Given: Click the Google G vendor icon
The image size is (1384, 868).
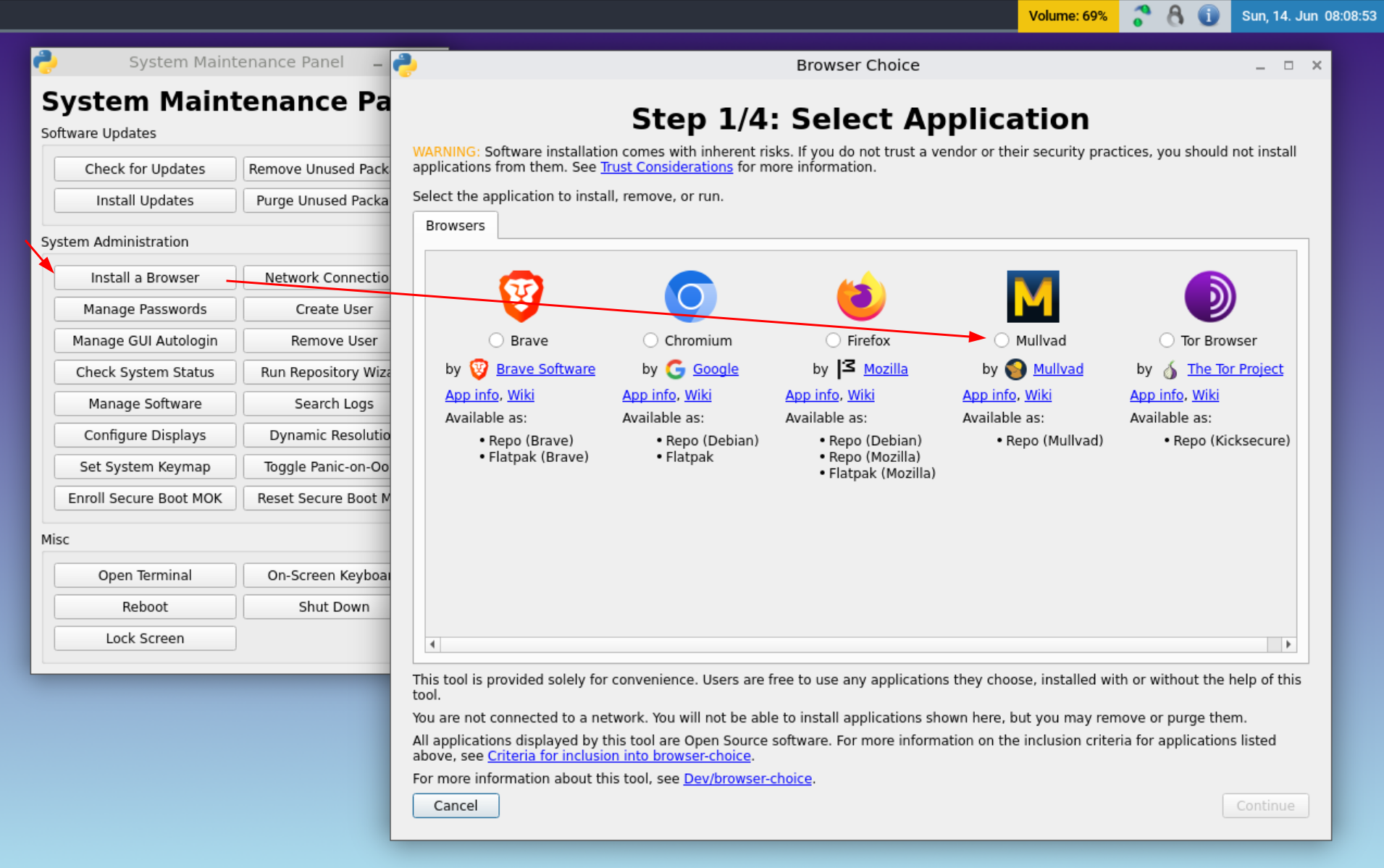Looking at the screenshot, I should pyautogui.click(x=675, y=369).
